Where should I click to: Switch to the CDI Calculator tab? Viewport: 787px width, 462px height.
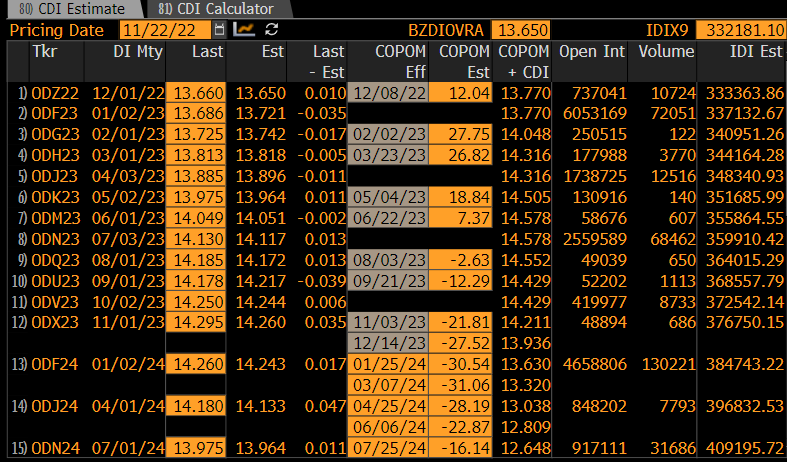216,9
